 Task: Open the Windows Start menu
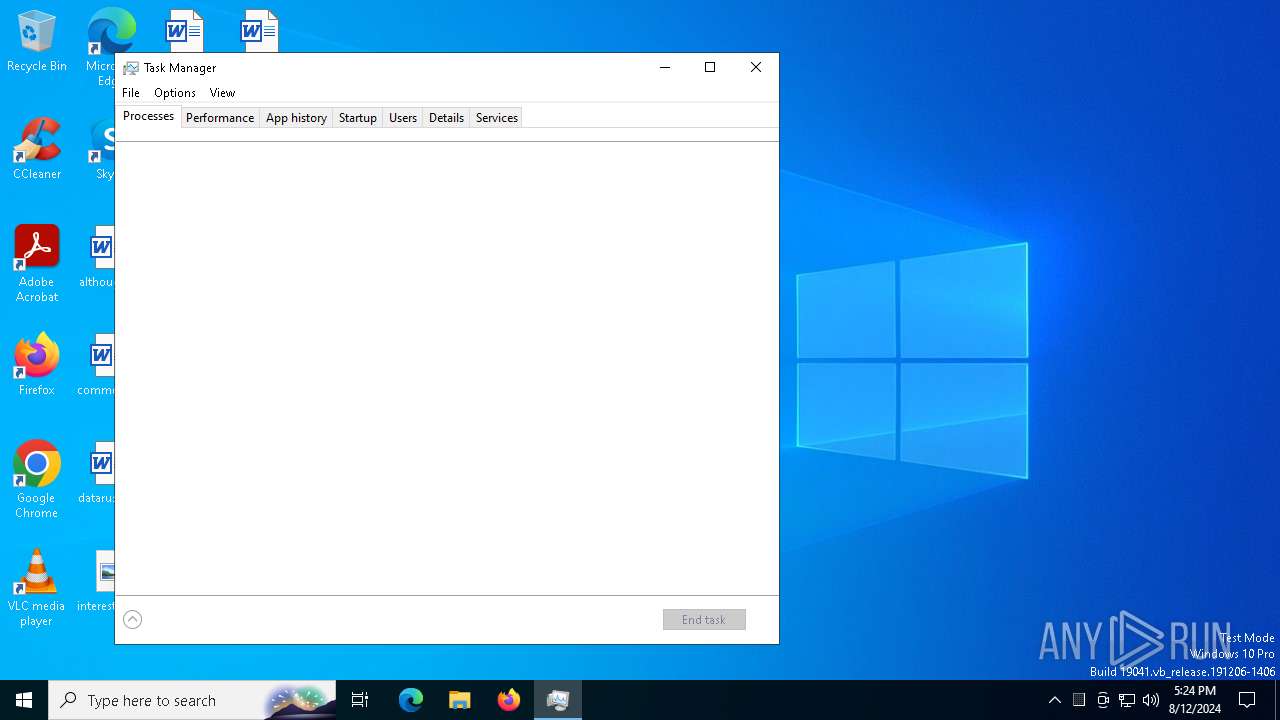[24, 700]
